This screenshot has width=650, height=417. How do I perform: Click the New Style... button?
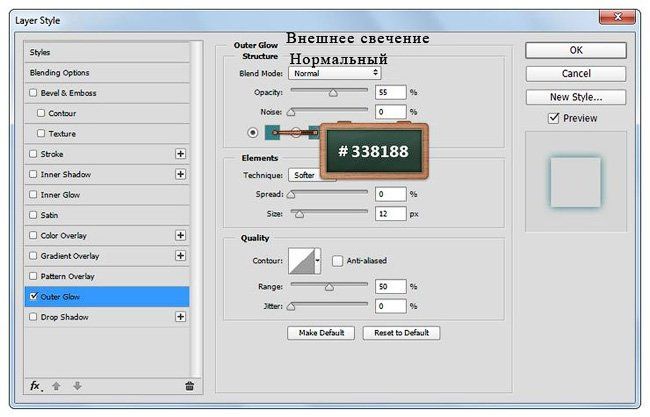coord(576,97)
